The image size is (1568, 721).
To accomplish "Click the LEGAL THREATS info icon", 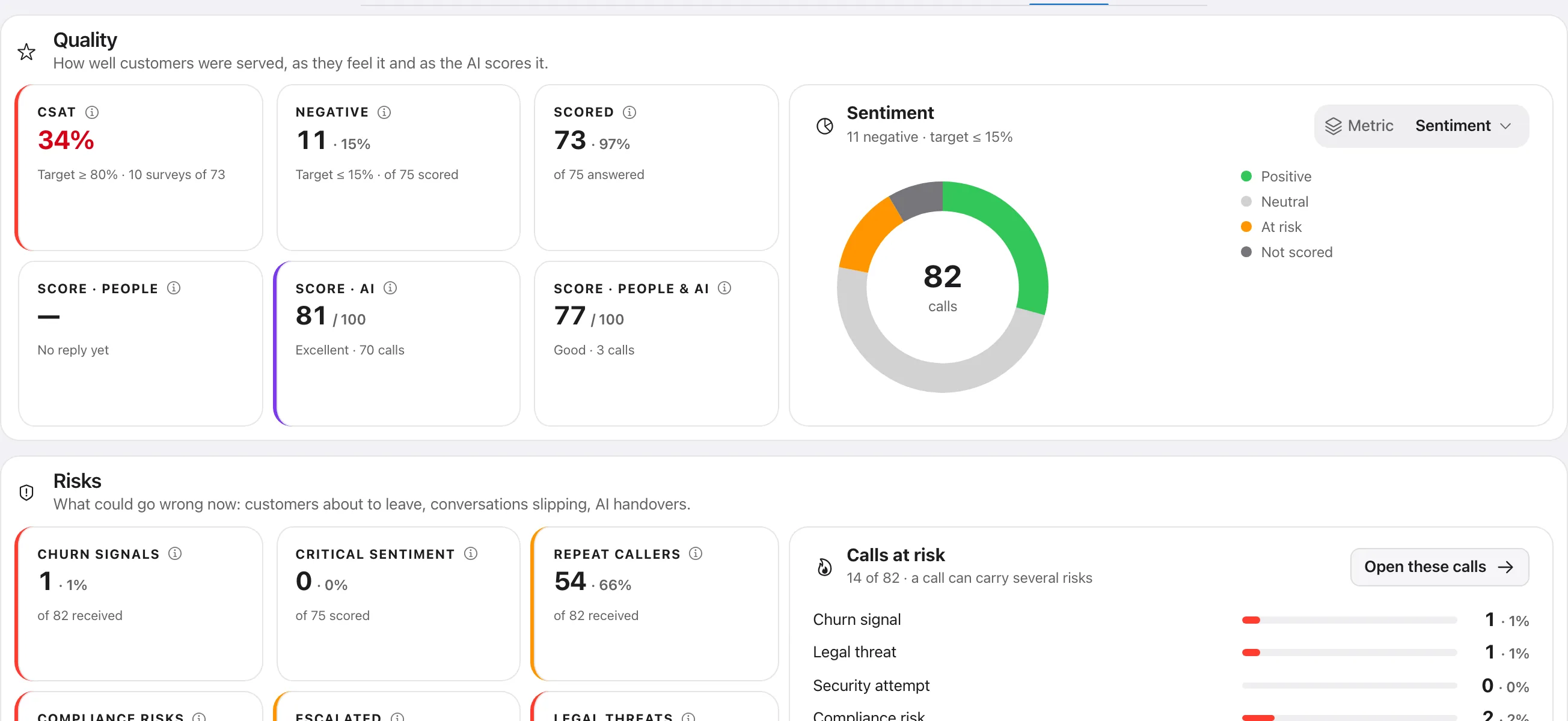I will [688, 717].
